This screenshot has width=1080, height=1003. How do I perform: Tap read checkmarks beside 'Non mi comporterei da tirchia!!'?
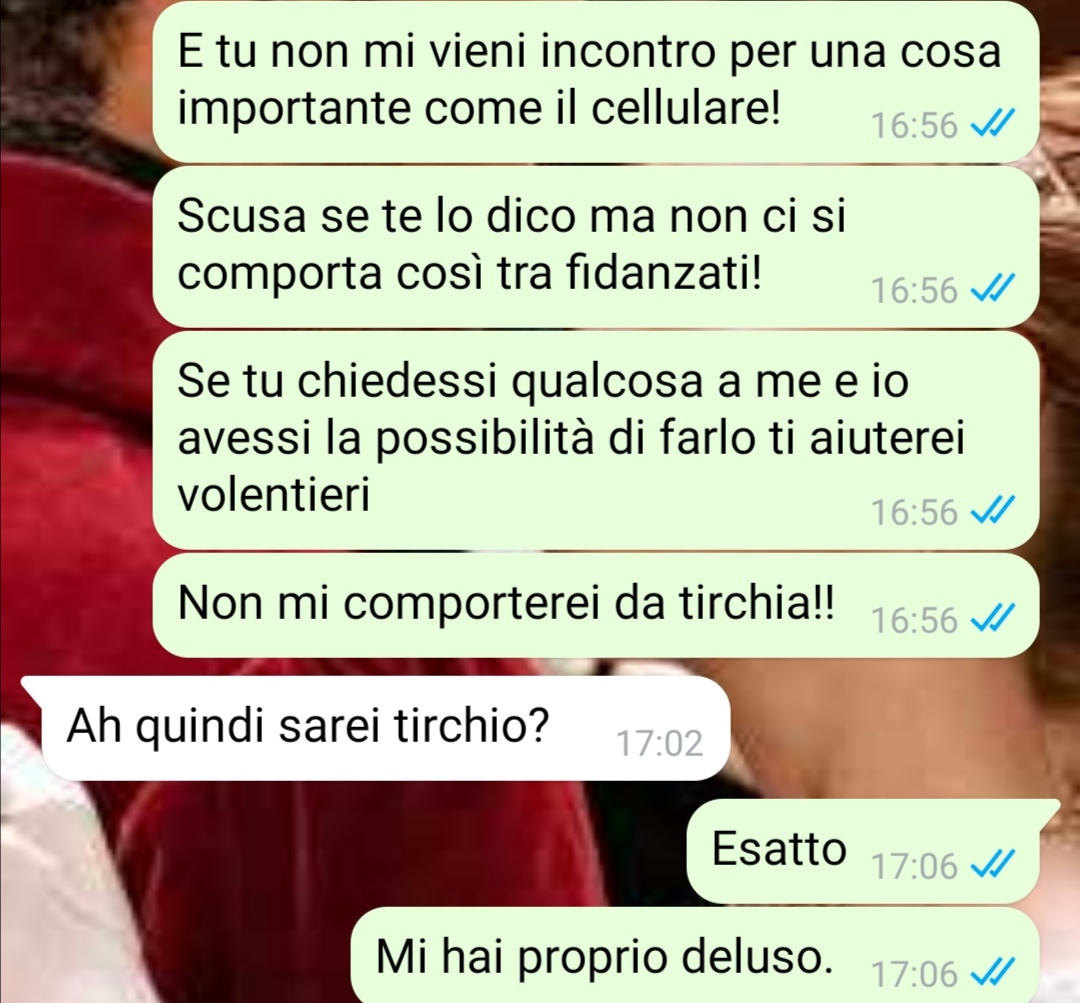click(992, 619)
